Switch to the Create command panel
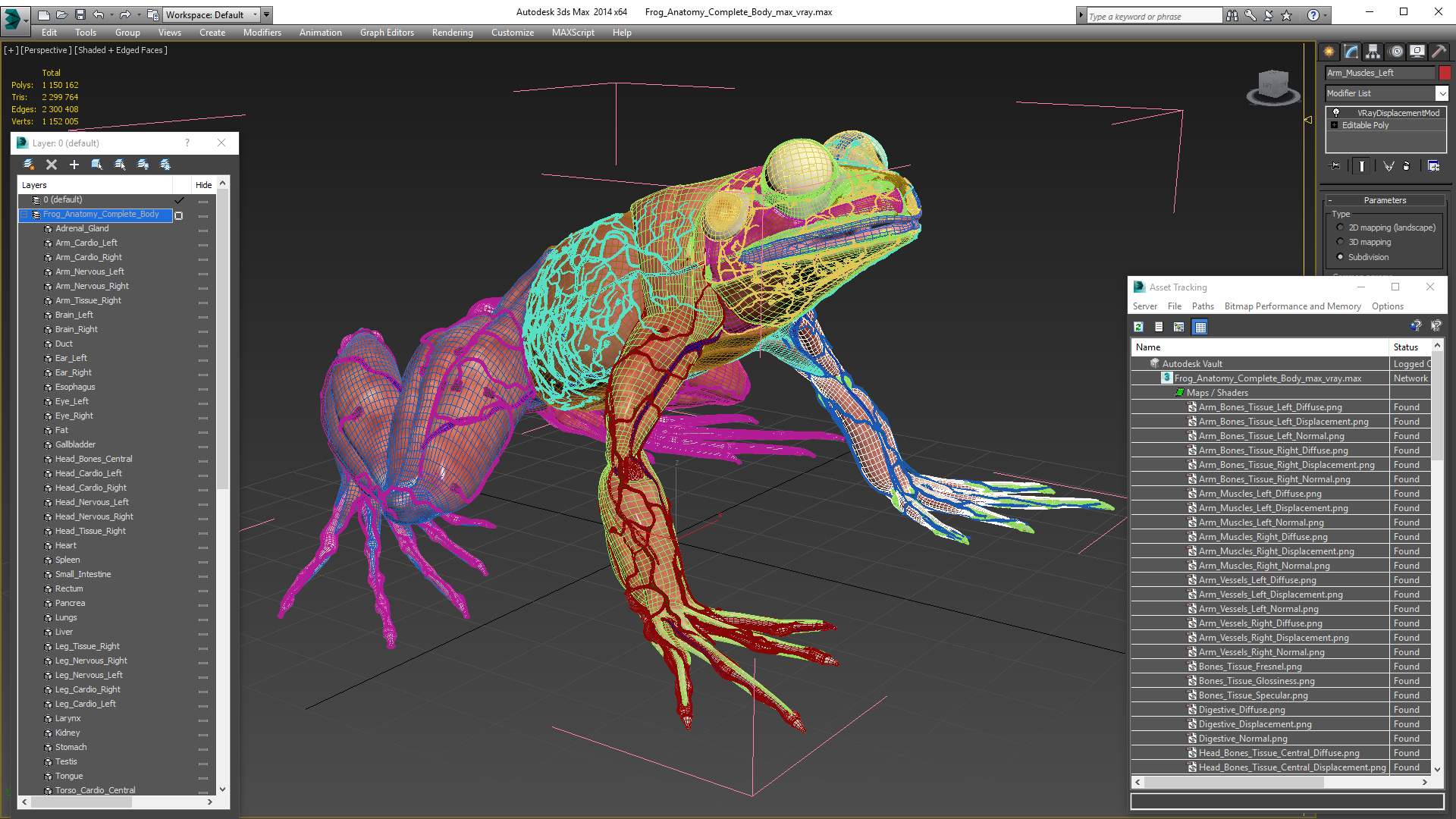This screenshot has width=1456, height=819. tap(1329, 52)
